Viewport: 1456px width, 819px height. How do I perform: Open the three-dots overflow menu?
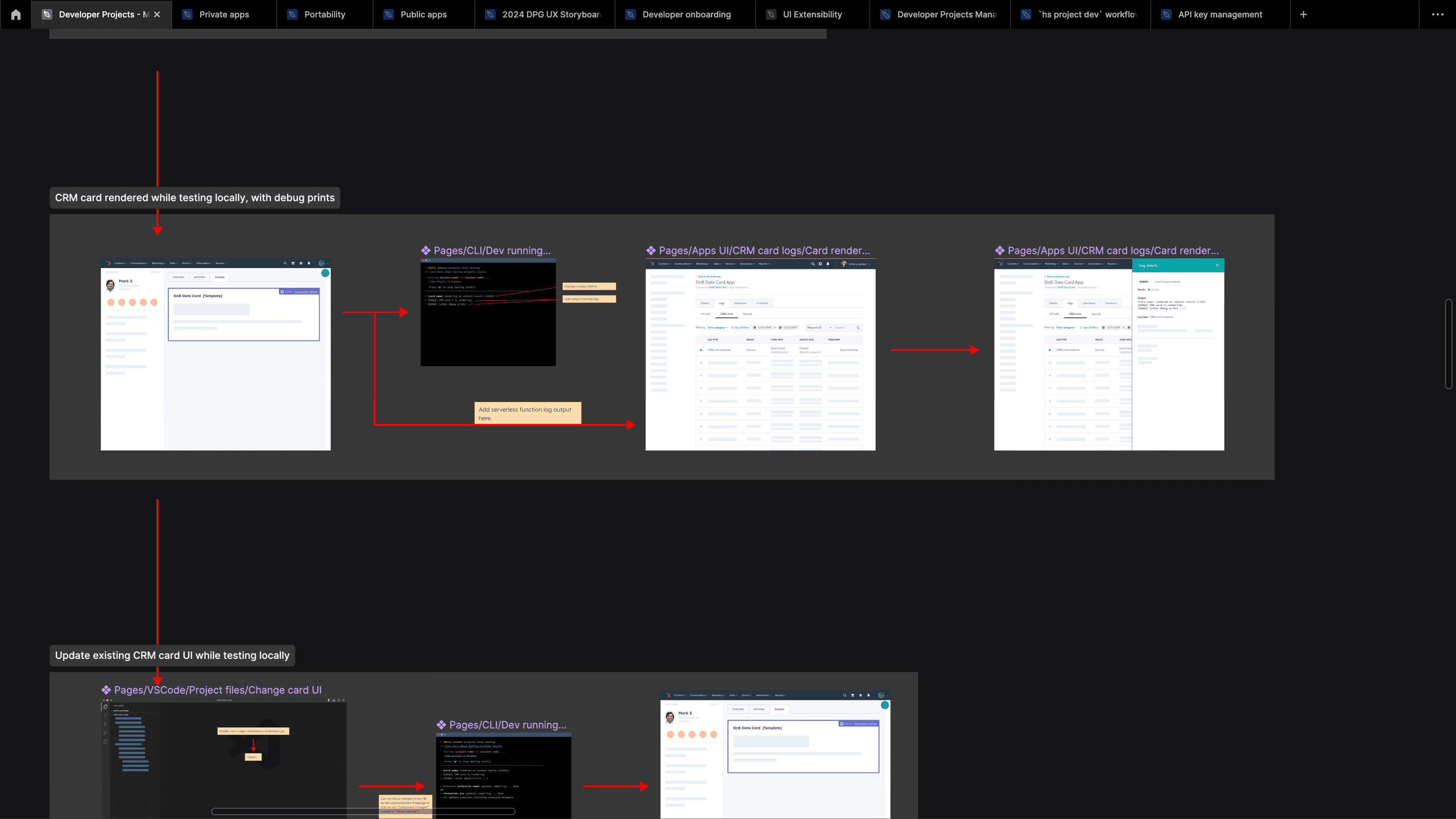(x=1437, y=15)
